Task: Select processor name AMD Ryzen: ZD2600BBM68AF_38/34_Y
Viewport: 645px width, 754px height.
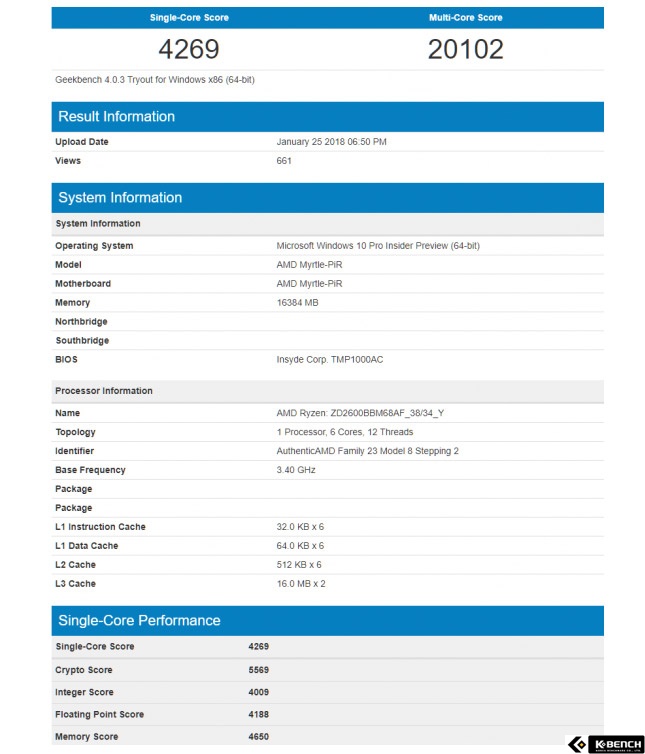Action: coord(360,413)
